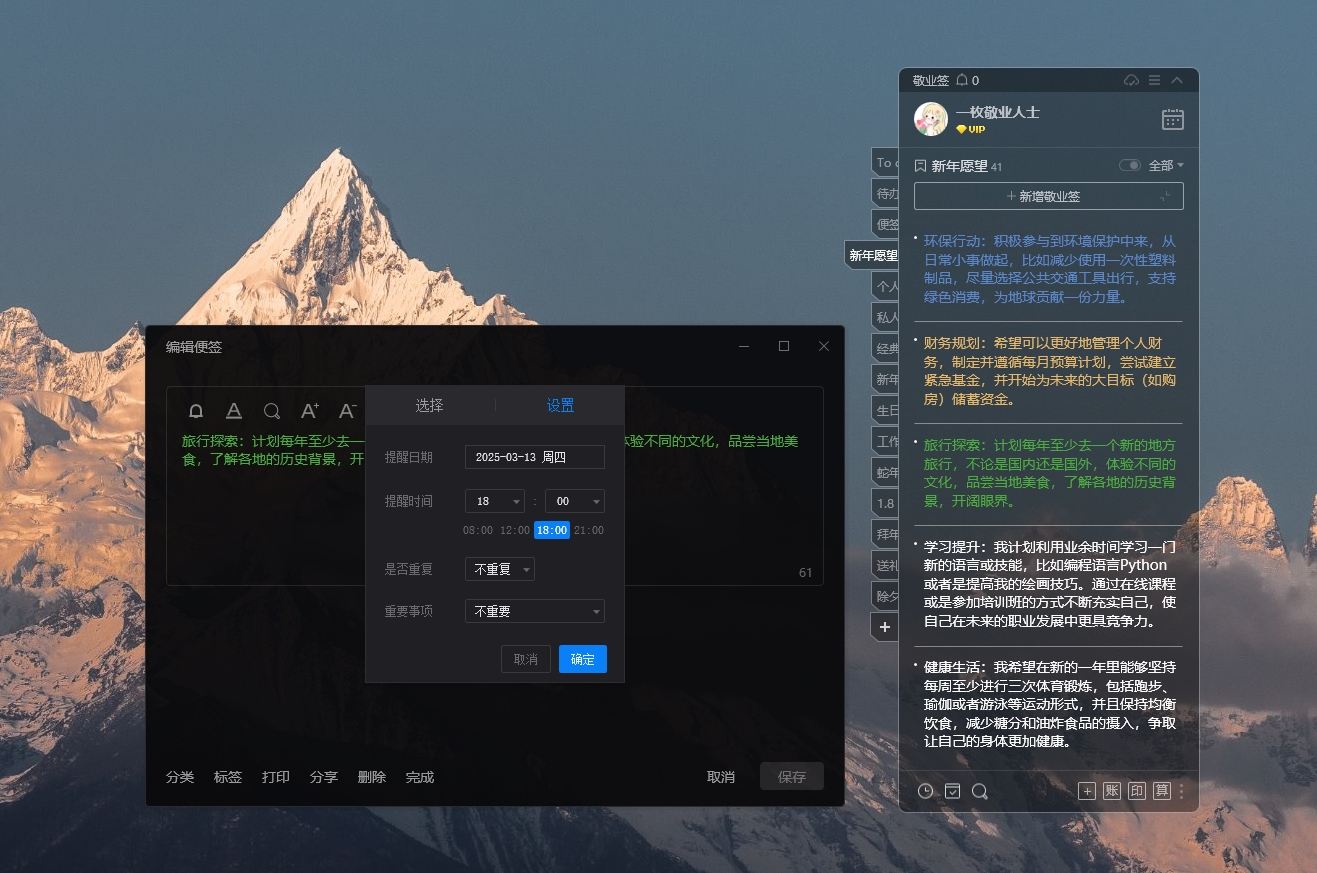Decrease font size with the A- icon
Viewport: 1317px width, 873px height.
click(x=348, y=410)
